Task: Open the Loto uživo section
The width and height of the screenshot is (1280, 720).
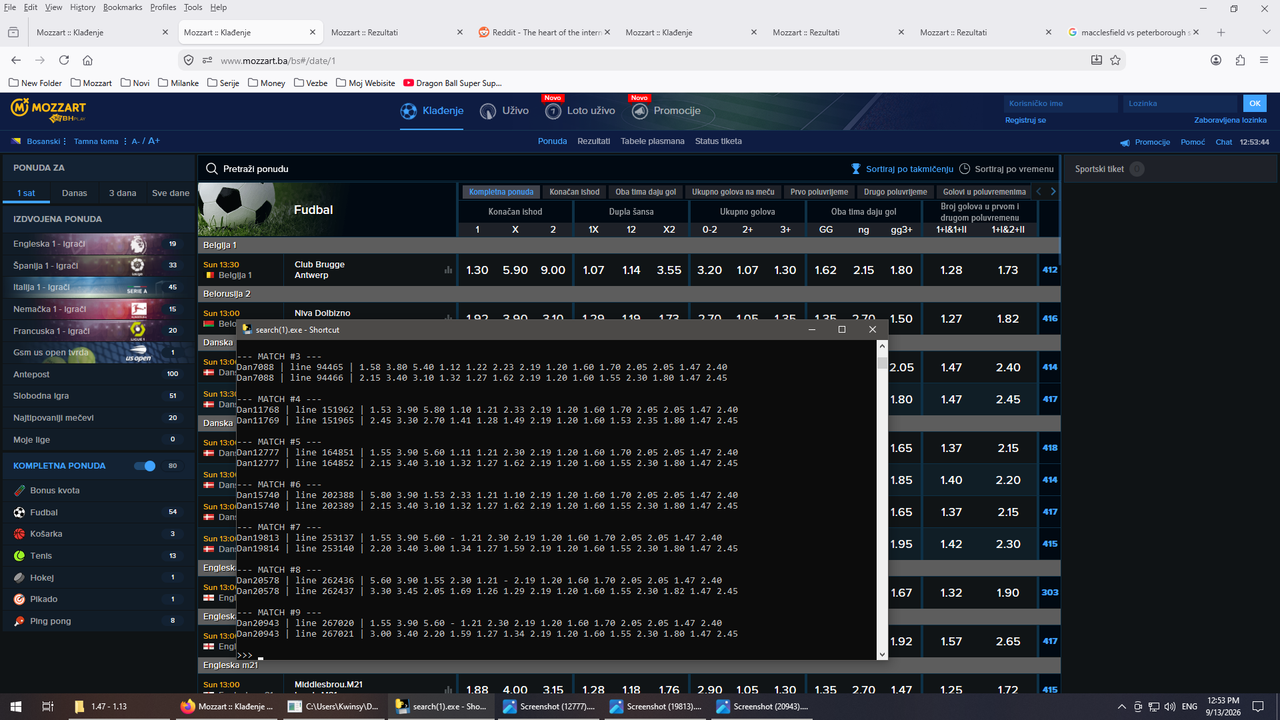Action: click(580, 111)
